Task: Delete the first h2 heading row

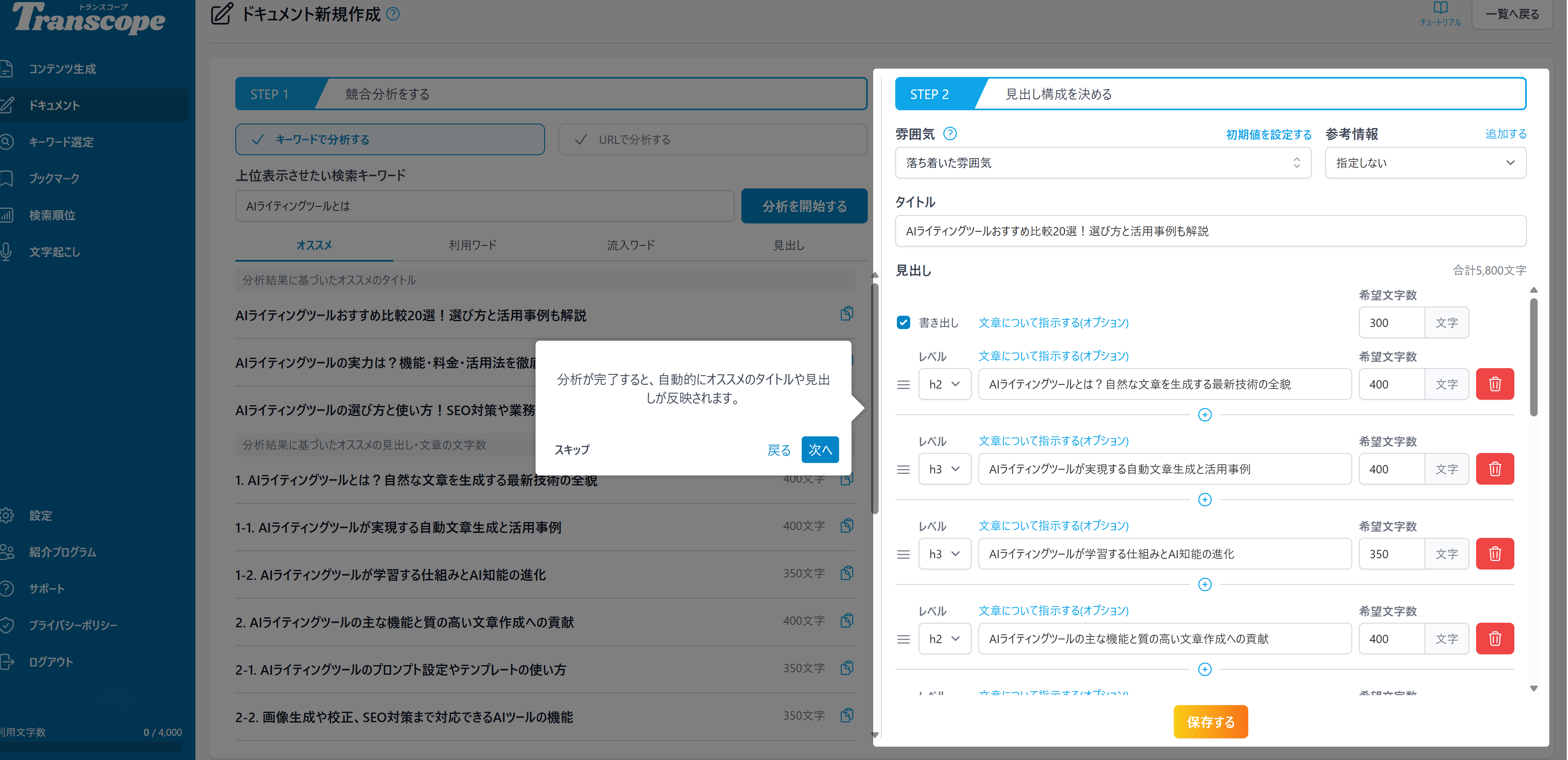Action: [1495, 384]
